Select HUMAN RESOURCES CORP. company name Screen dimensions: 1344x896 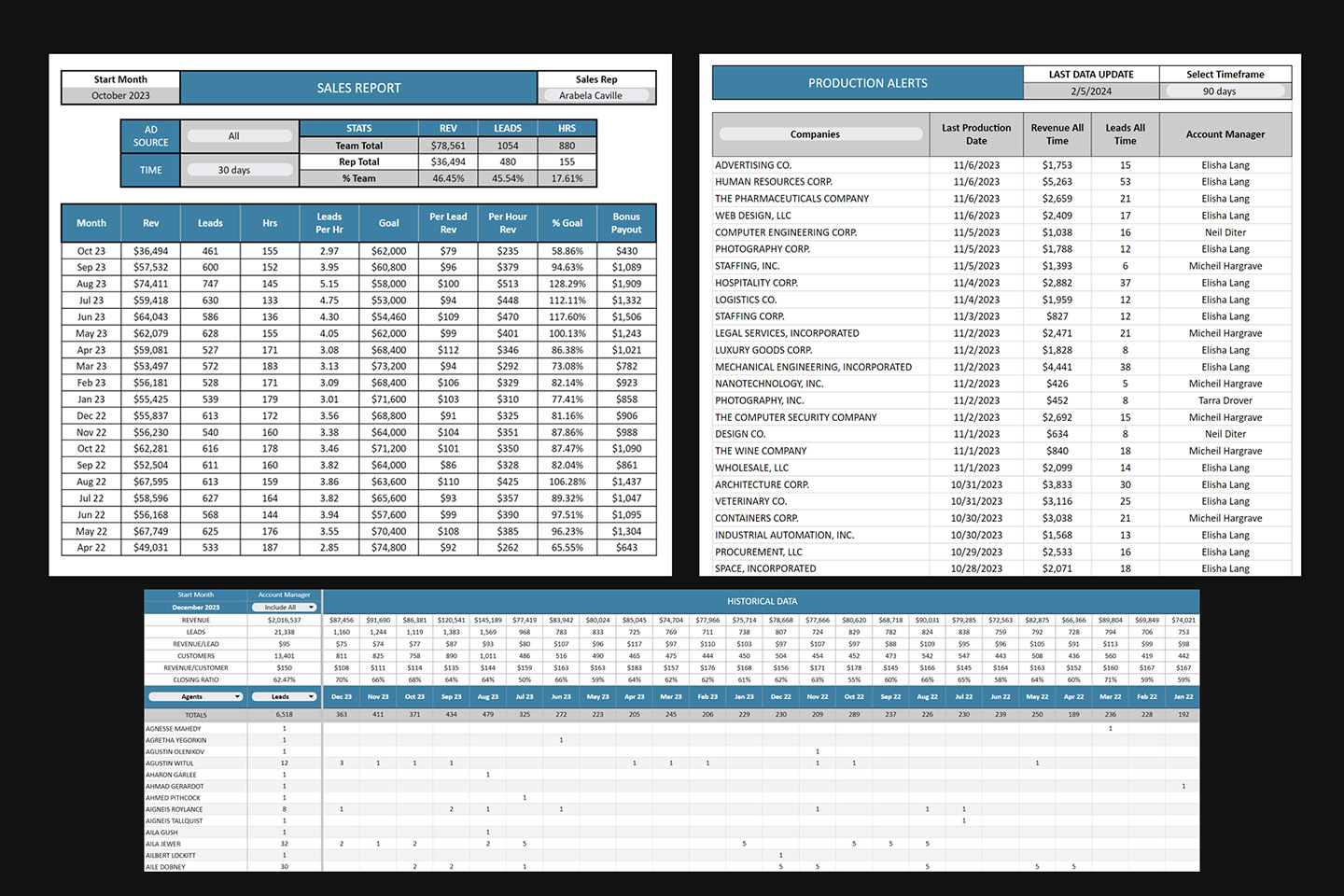click(774, 182)
